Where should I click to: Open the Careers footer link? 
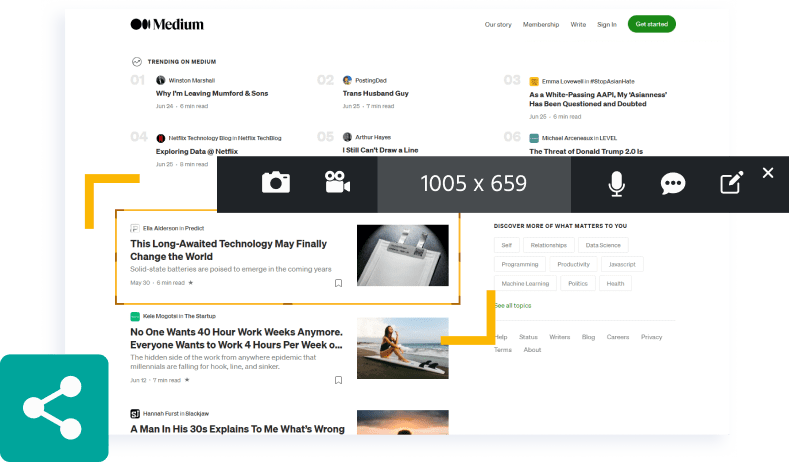pos(618,337)
